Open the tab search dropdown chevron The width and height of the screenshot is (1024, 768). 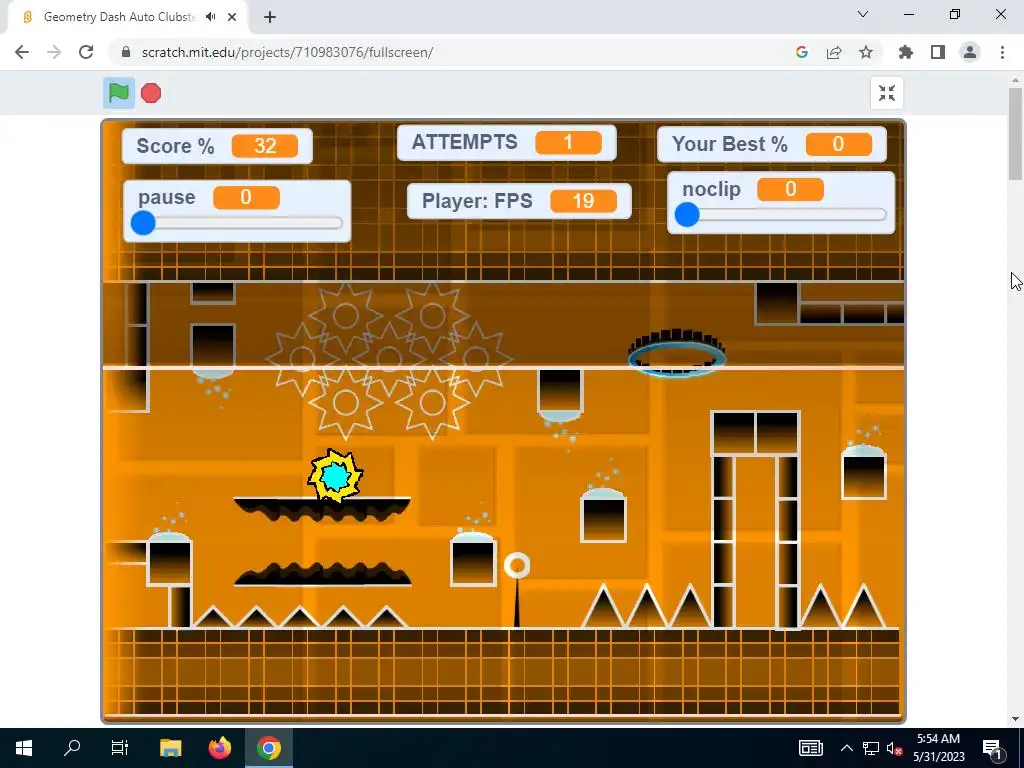tap(863, 14)
